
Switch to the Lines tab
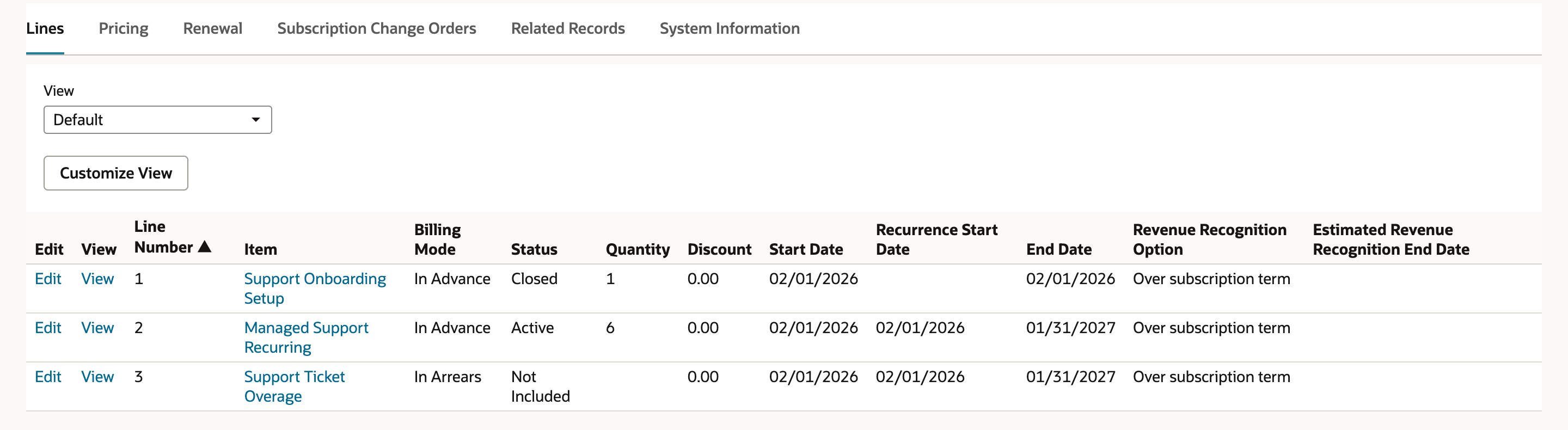pos(45,29)
